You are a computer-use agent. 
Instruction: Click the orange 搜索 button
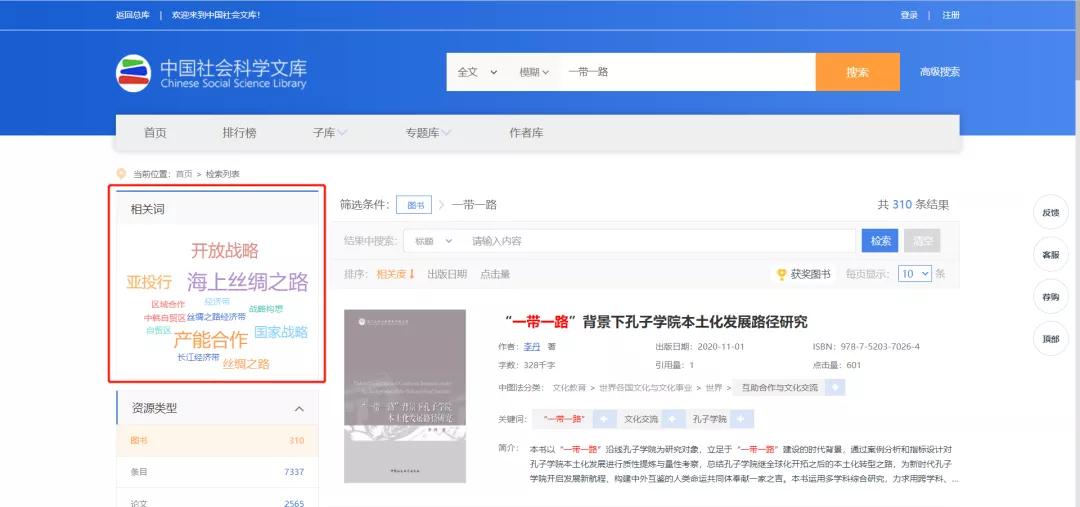coord(858,72)
